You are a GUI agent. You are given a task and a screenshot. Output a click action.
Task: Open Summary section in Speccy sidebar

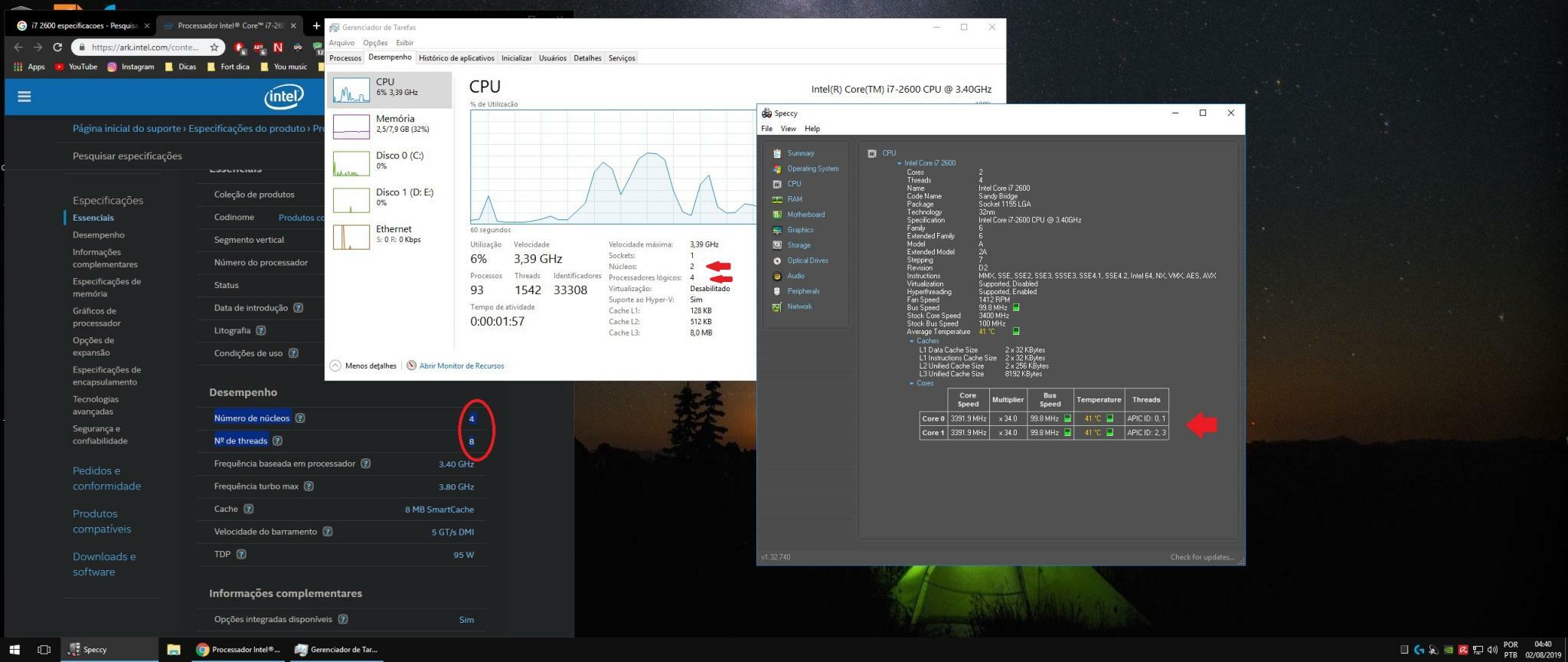pos(800,153)
